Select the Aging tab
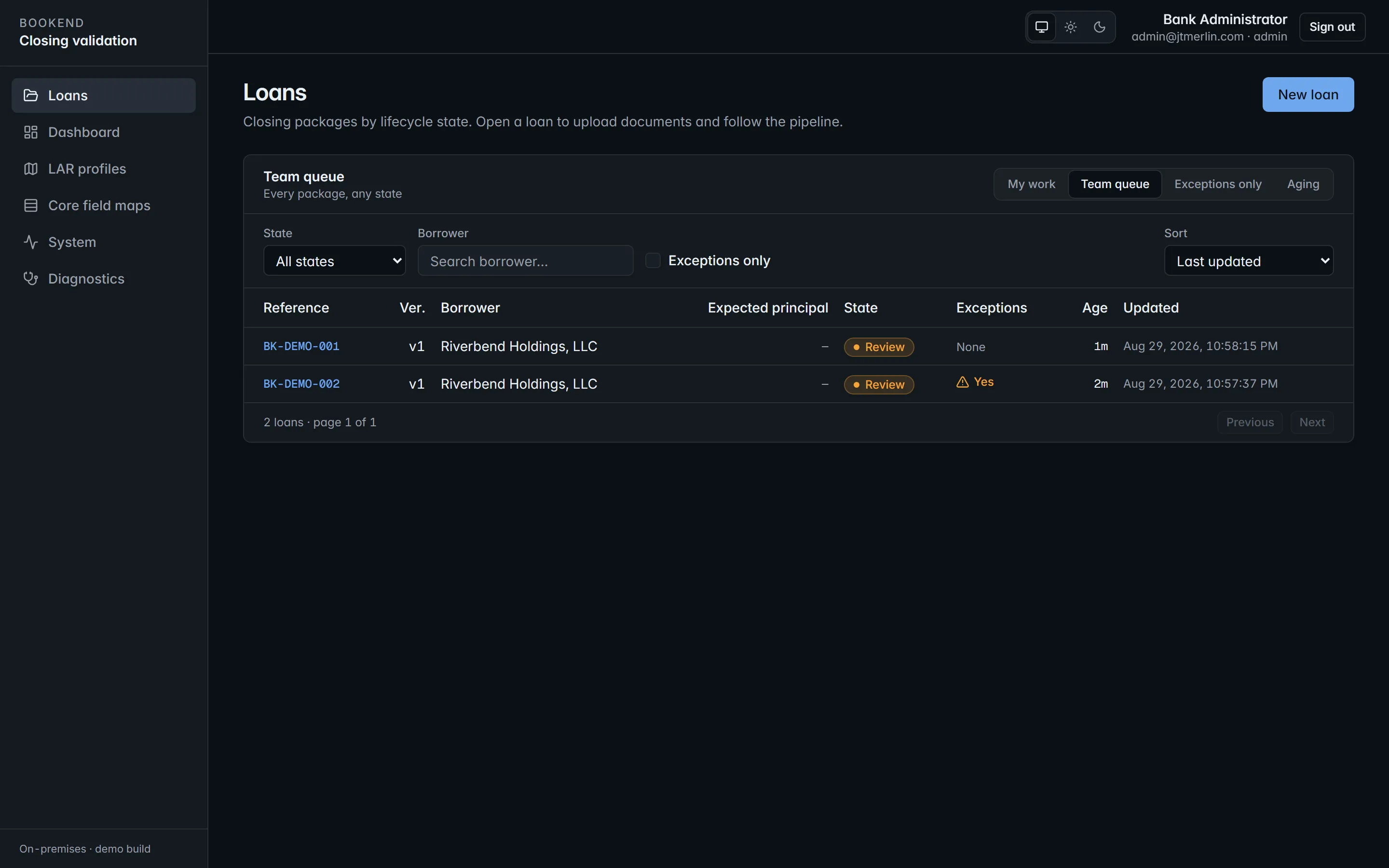This screenshot has width=1389, height=868. click(x=1303, y=184)
